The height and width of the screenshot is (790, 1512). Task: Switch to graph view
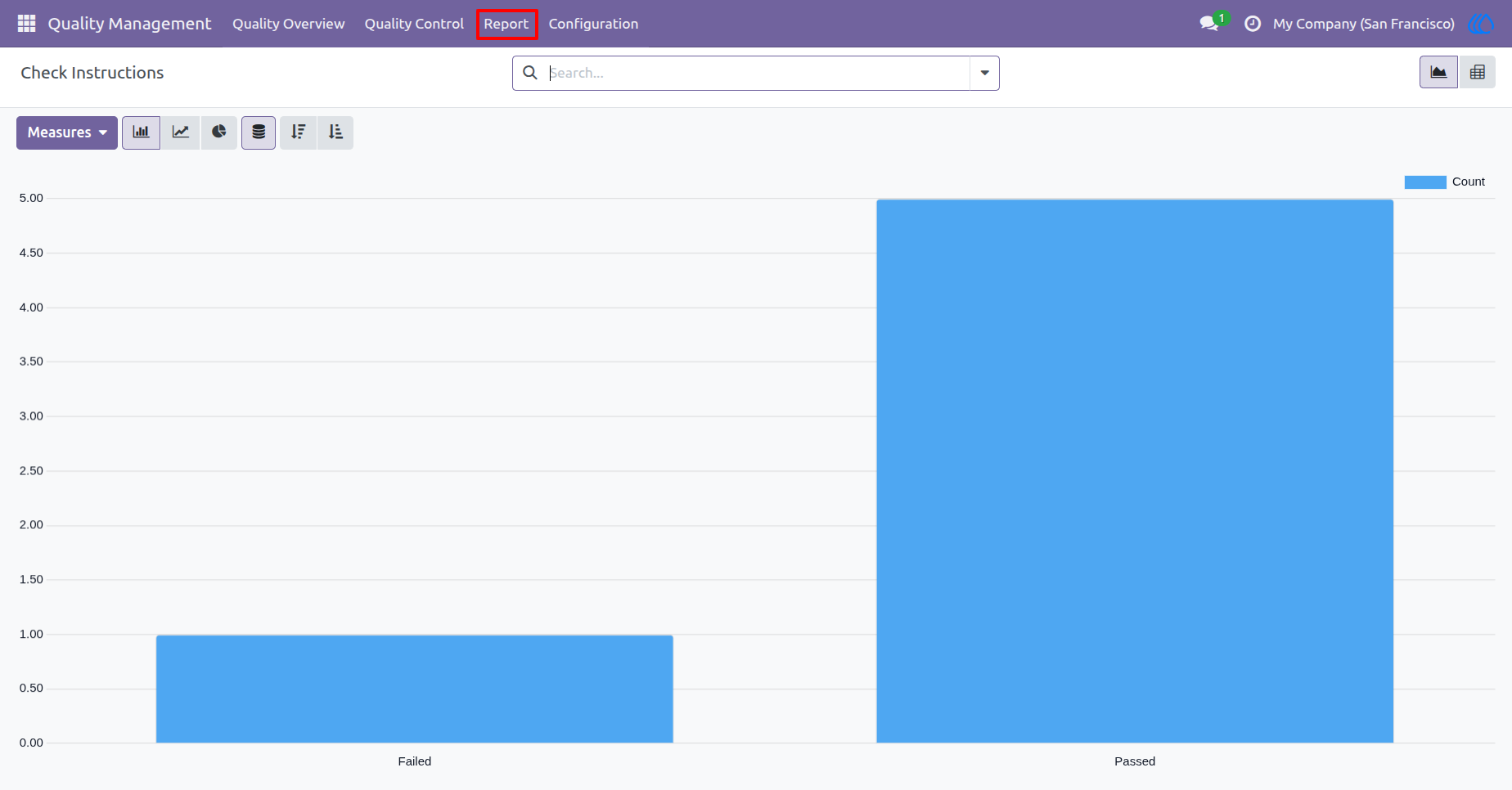pyautogui.click(x=1438, y=72)
